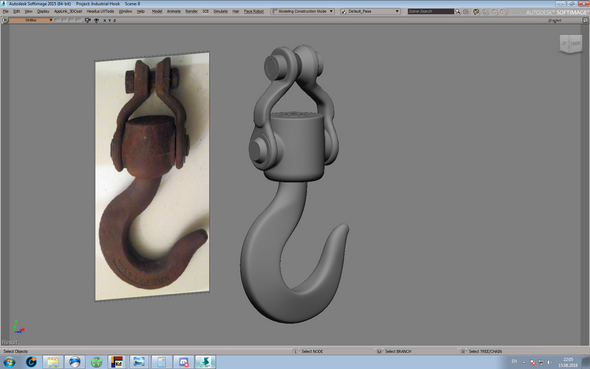Open the orange viewport camera dropdown

click(31, 20)
